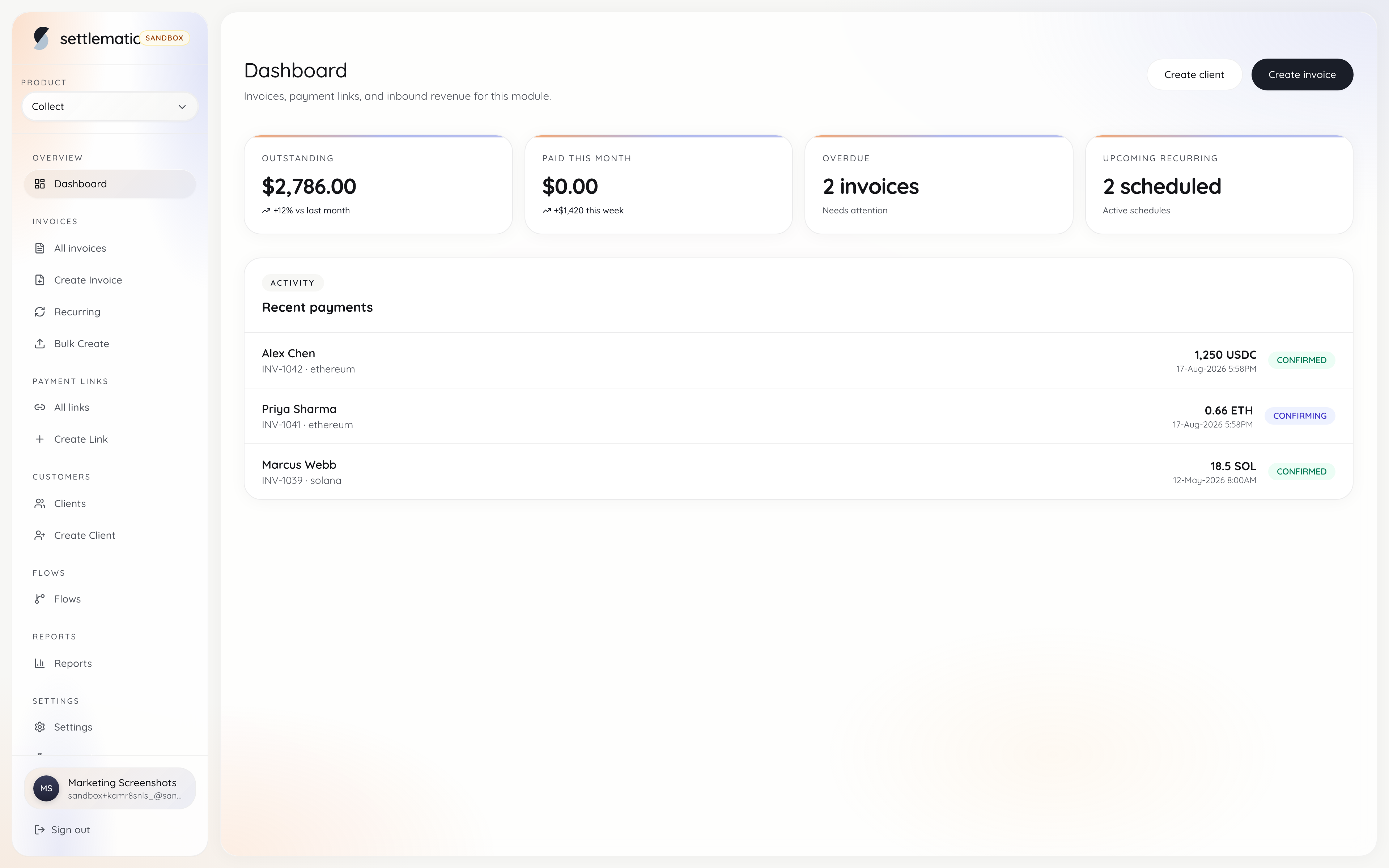Click INV-1041 · ethereum text
This screenshot has height=868, width=1389.
[x=307, y=425]
